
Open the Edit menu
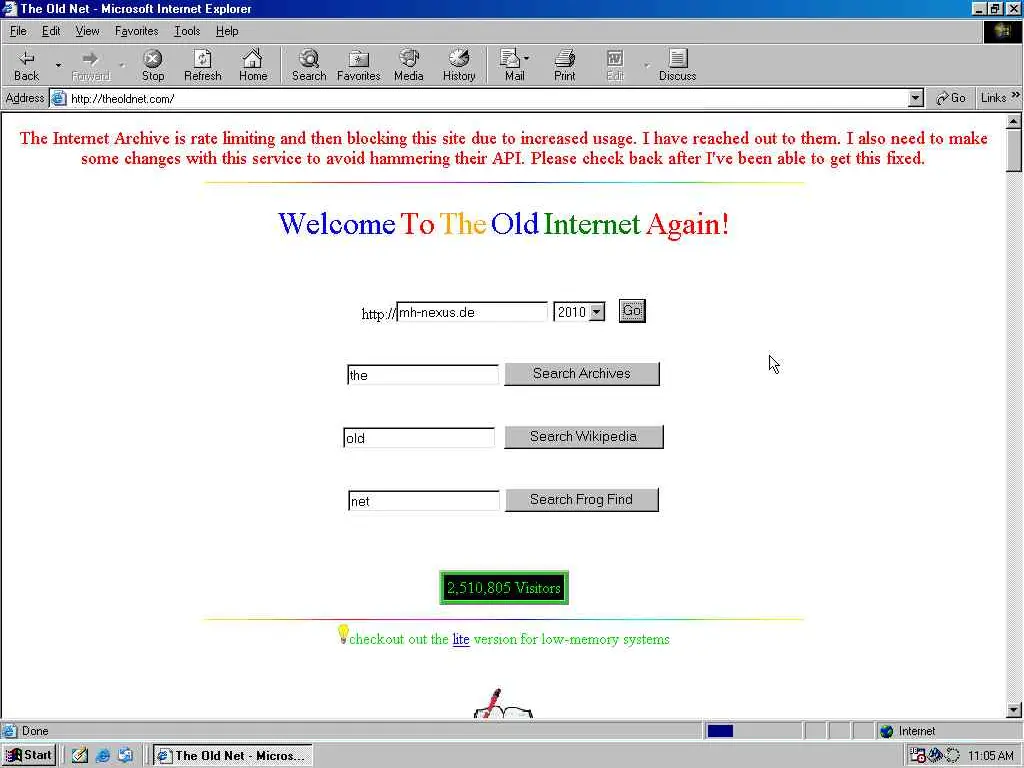tap(51, 31)
